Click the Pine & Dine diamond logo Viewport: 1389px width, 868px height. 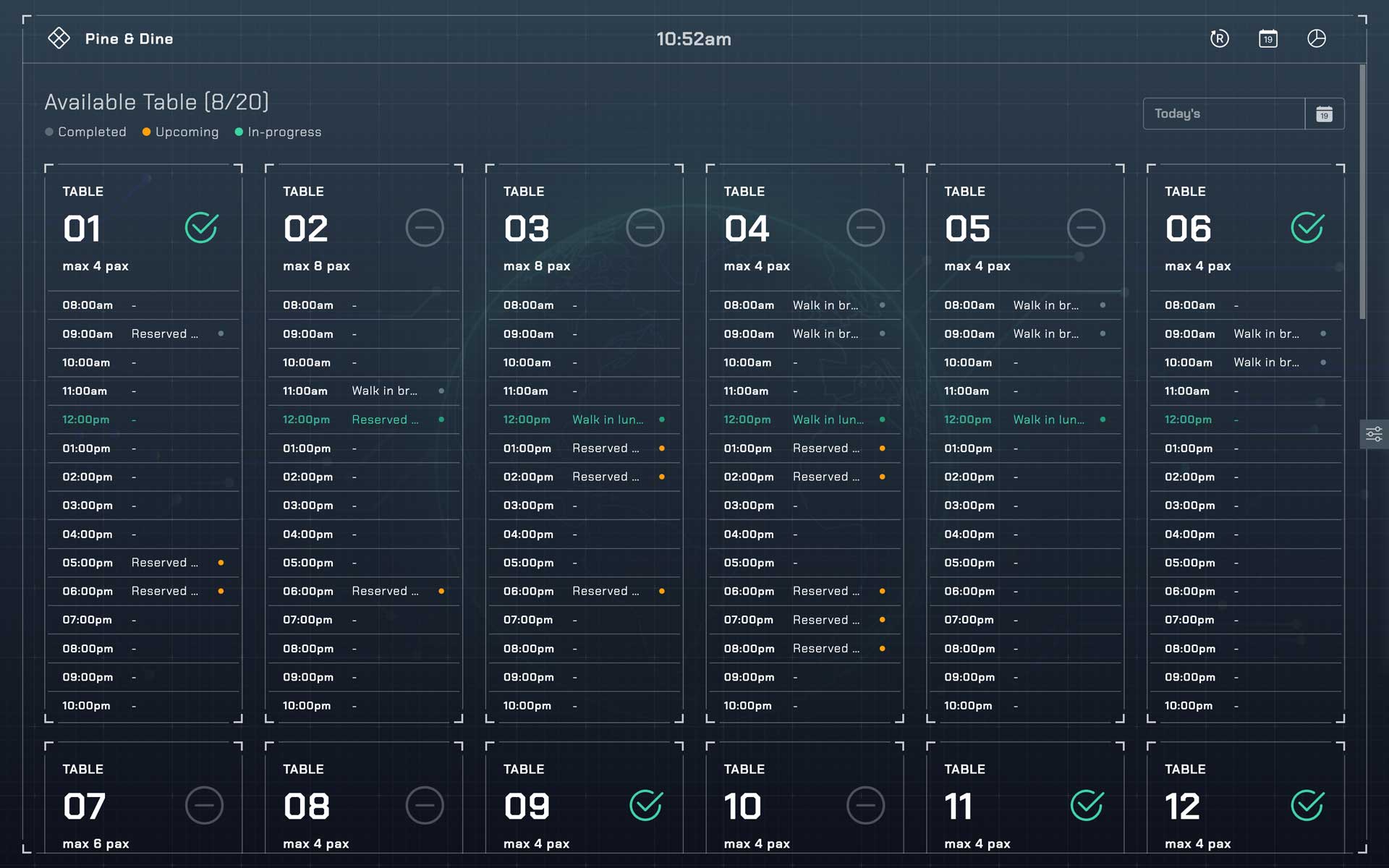click(59, 38)
